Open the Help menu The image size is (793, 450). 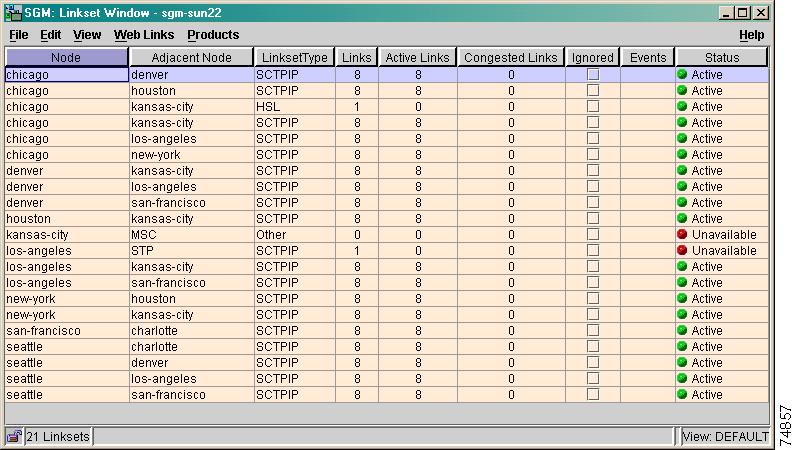tap(752, 35)
